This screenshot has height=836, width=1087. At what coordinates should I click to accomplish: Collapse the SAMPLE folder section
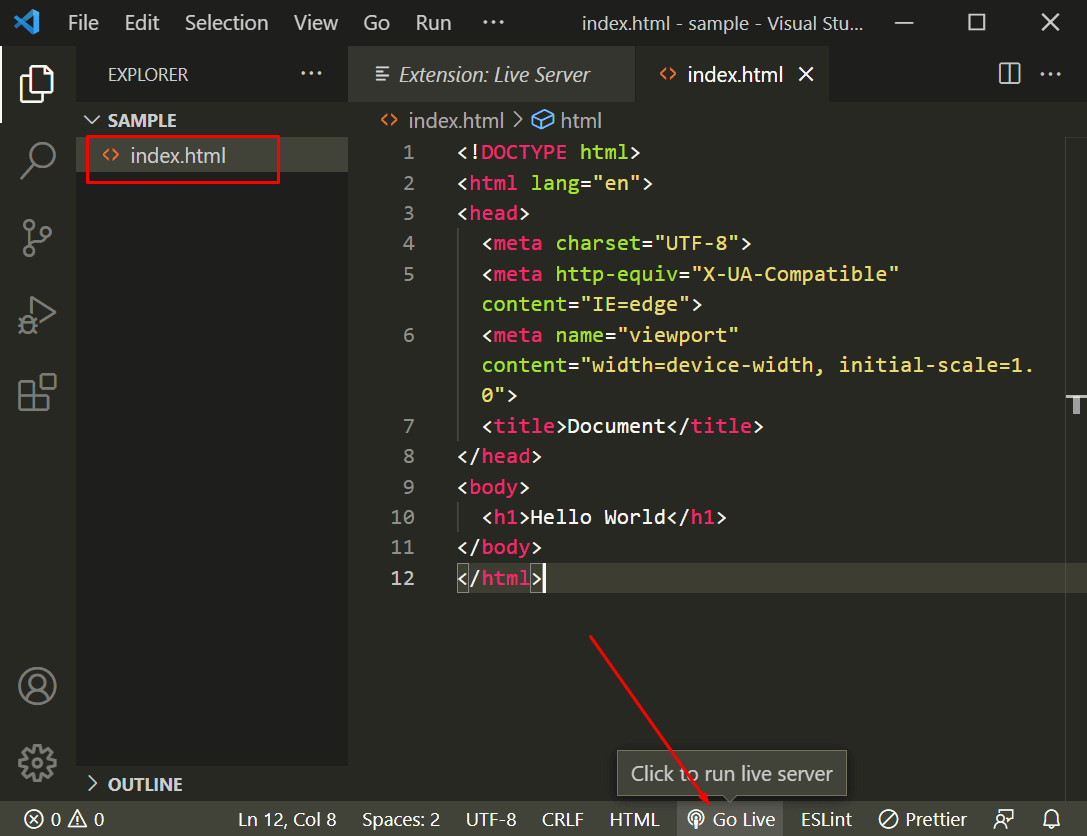pyautogui.click(x=211, y=120)
